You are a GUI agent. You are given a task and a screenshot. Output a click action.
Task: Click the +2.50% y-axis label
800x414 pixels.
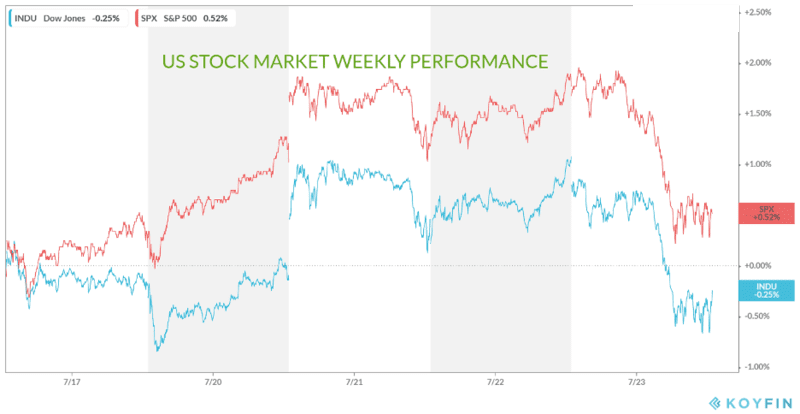760,13
